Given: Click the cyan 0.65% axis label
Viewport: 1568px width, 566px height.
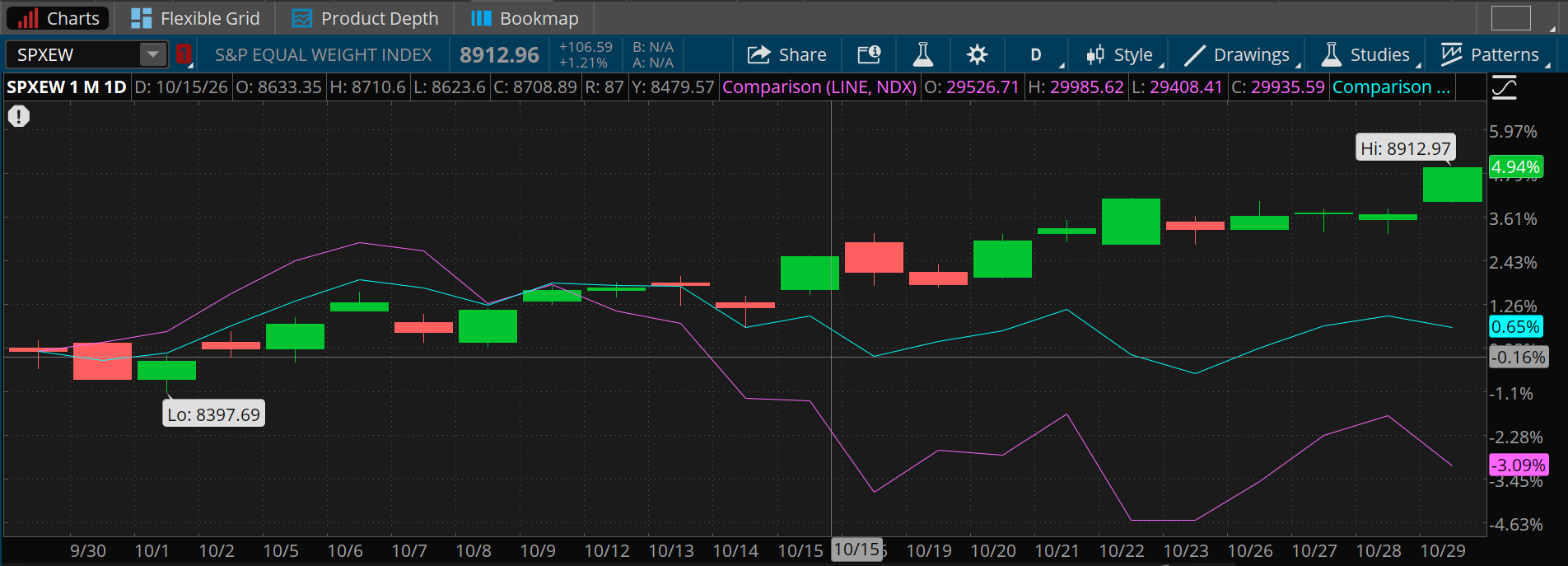Looking at the screenshot, I should [1515, 327].
